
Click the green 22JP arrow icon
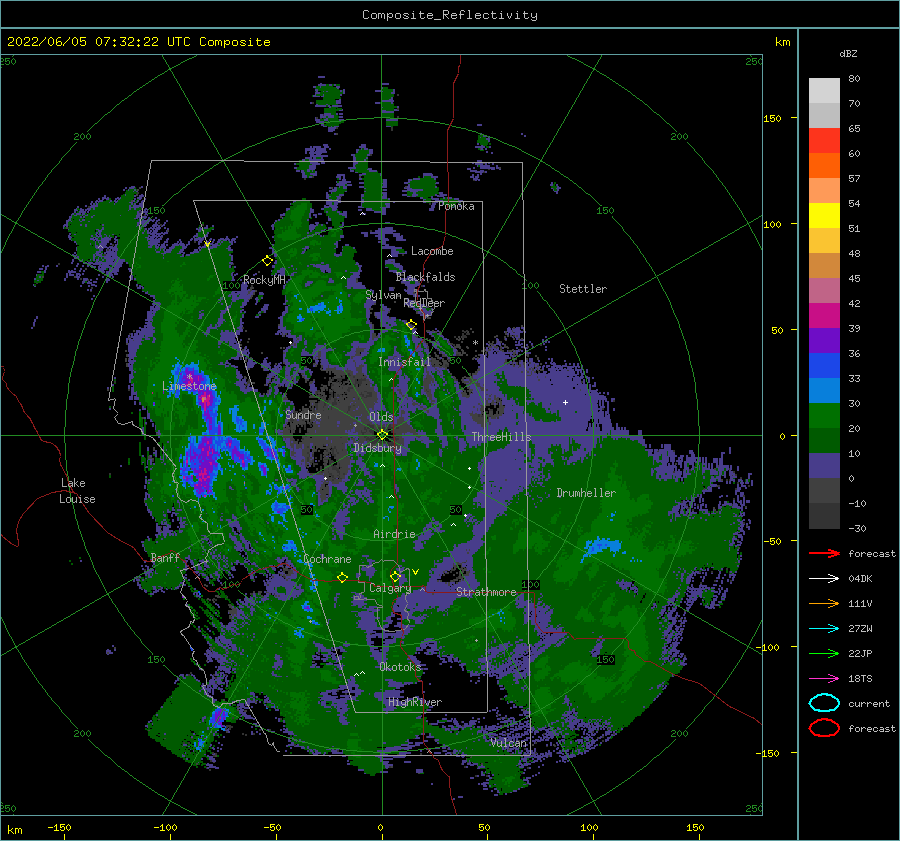pyautogui.click(x=824, y=653)
